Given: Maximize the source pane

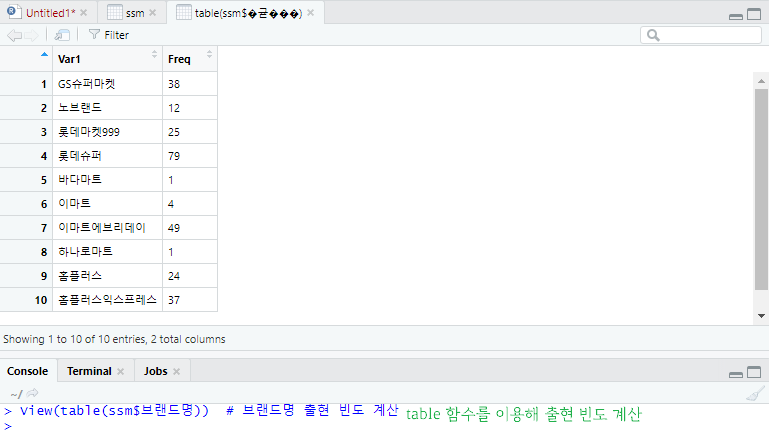Looking at the screenshot, I should tap(754, 14).
